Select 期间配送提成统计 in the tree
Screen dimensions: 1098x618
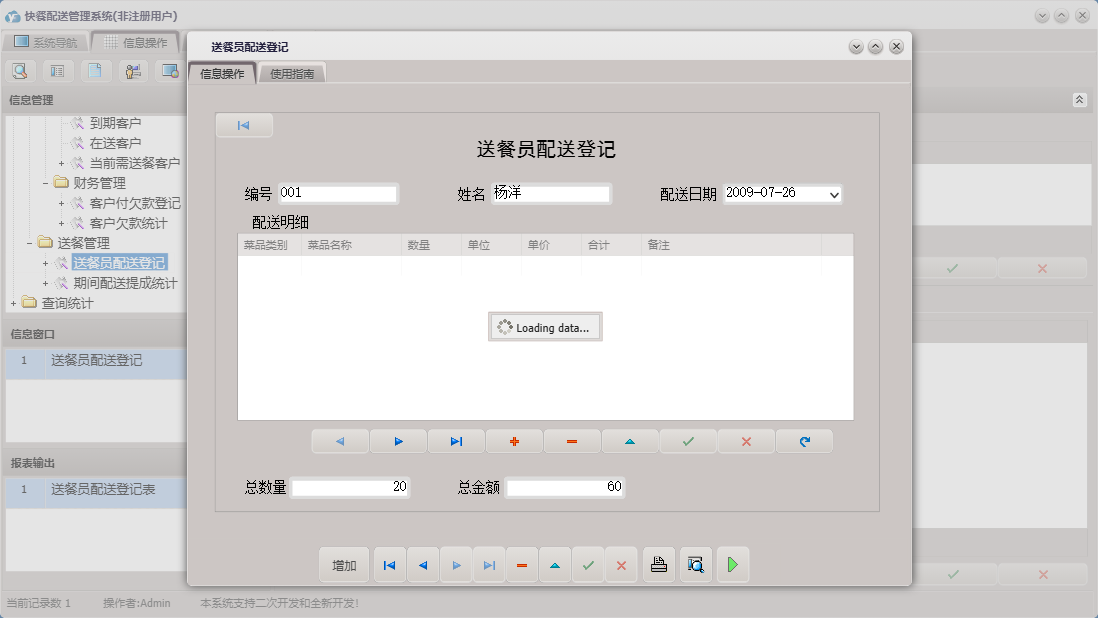pyautogui.click(x=125, y=283)
